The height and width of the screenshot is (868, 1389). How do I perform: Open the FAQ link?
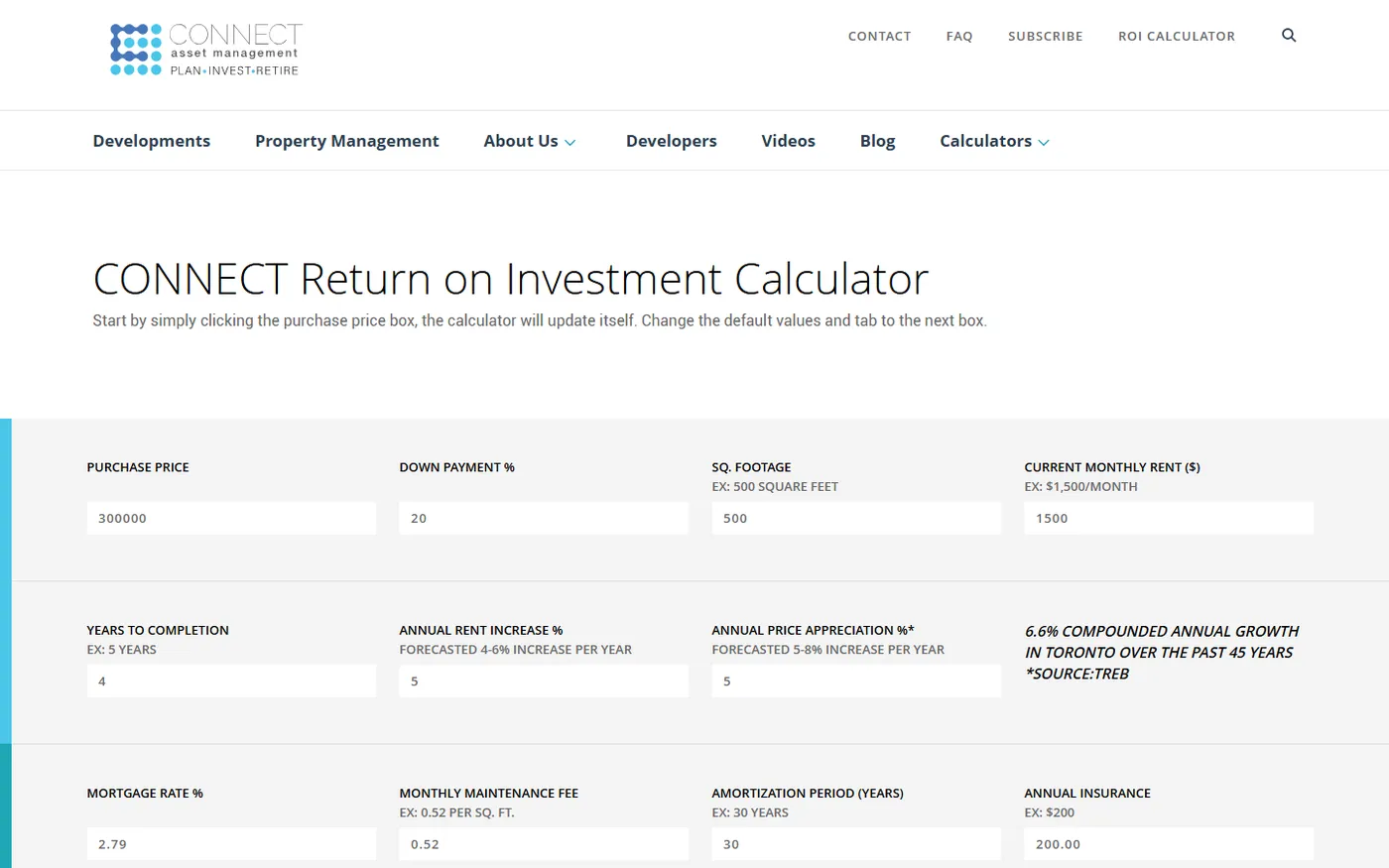(x=959, y=36)
